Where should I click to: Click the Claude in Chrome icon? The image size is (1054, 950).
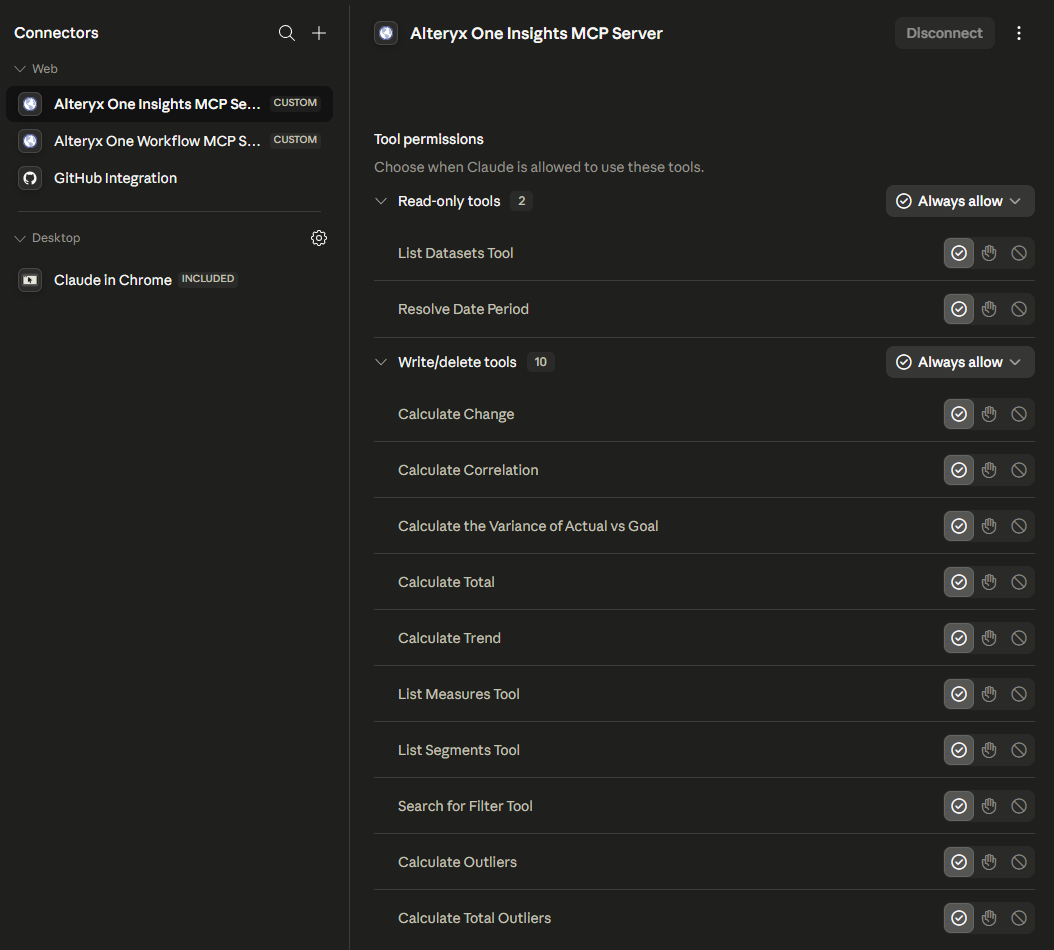[x=30, y=280]
